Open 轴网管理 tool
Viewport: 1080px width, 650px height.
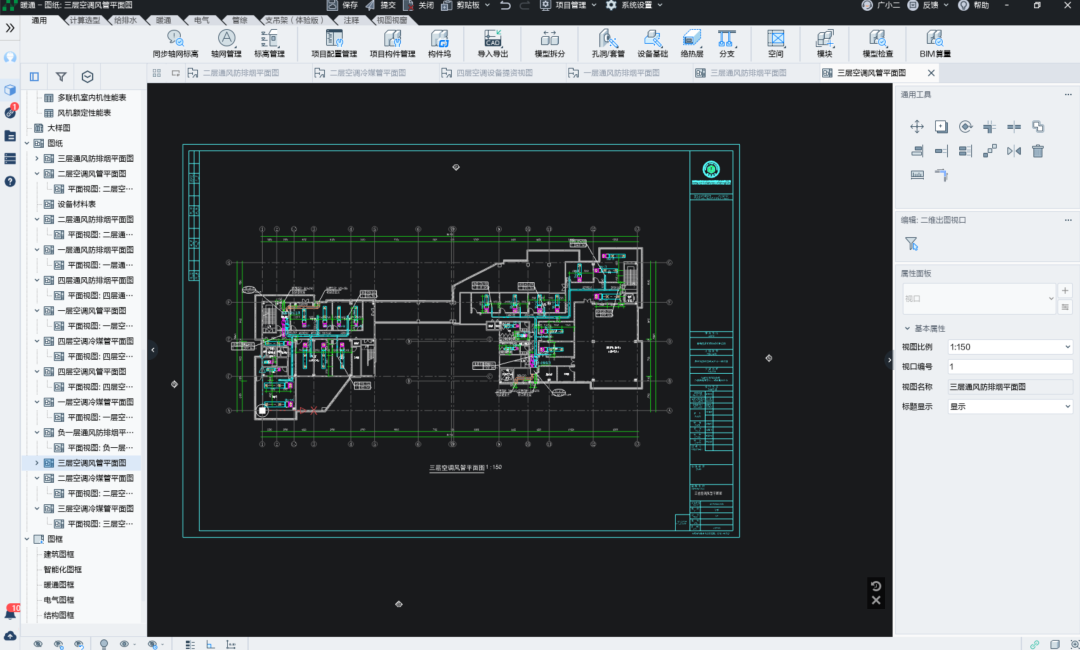pos(226,43)
